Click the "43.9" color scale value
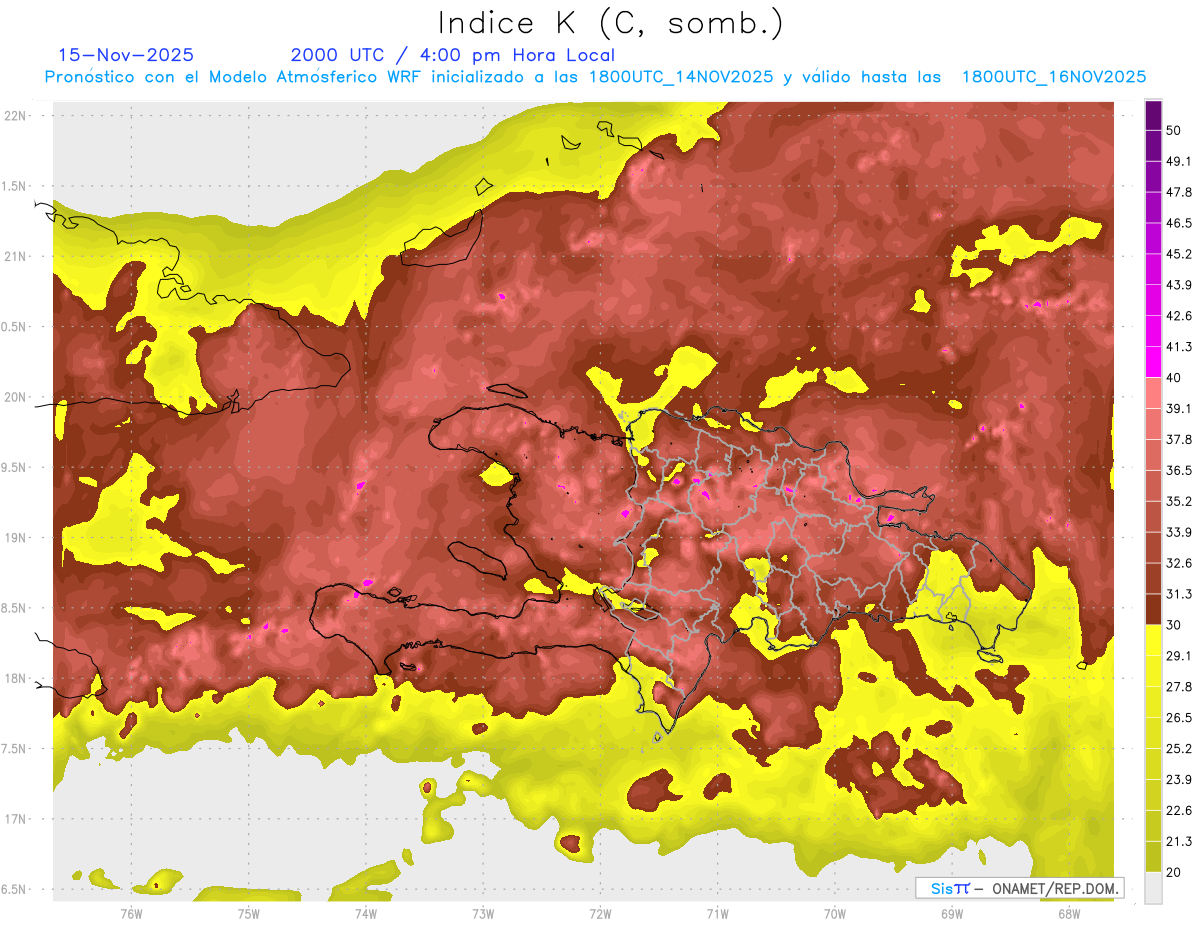The width and height of the screenshot is (1200, 927). (1179, 285)
